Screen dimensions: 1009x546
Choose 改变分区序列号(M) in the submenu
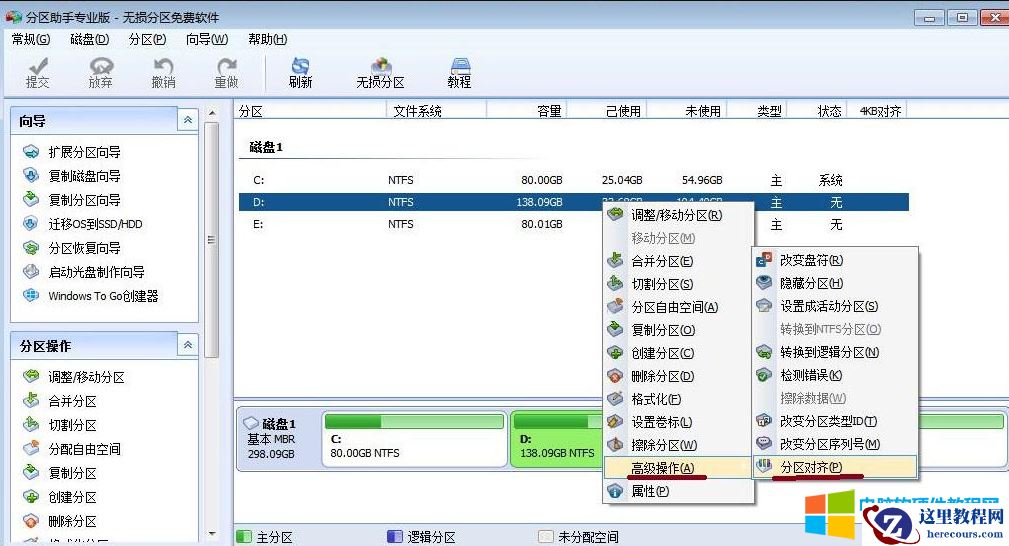(835, 444)
